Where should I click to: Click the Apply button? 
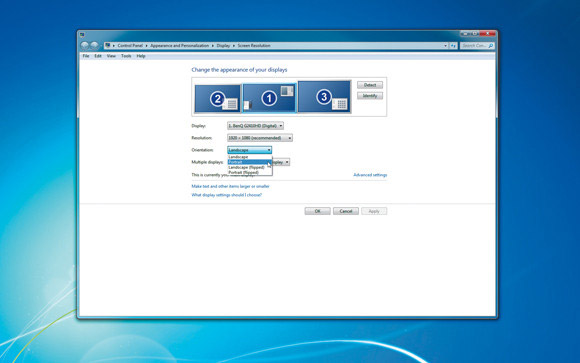tap(374, 211)
